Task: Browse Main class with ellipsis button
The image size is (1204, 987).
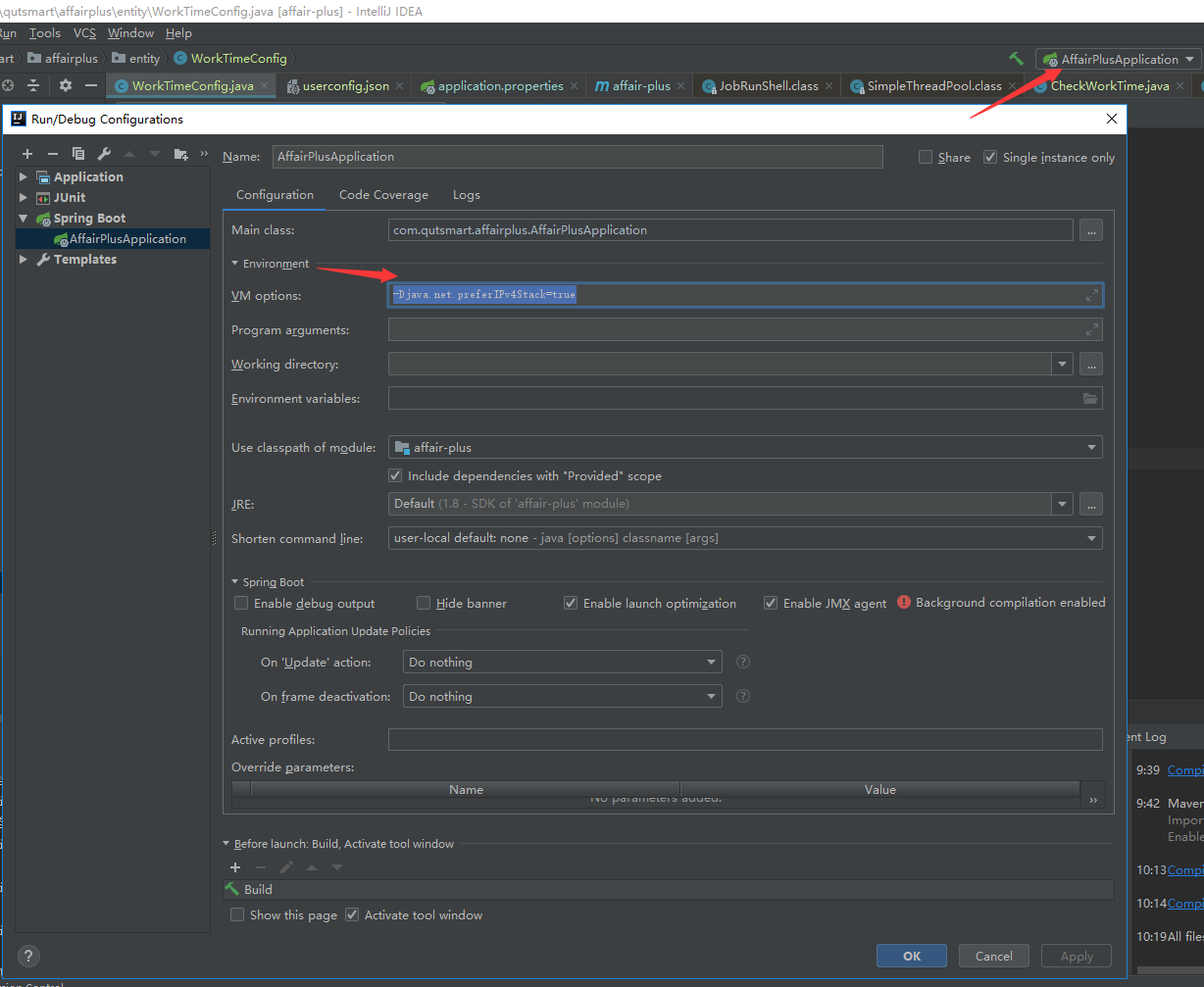Action: click(1091, 230)
